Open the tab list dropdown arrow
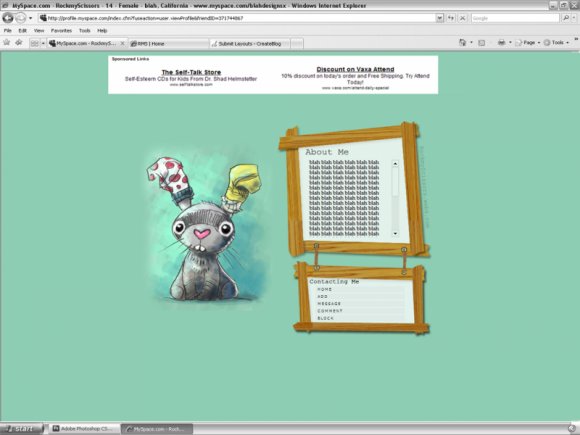The width and height of the screenshot is (580, 435). (x=43, y=43)
